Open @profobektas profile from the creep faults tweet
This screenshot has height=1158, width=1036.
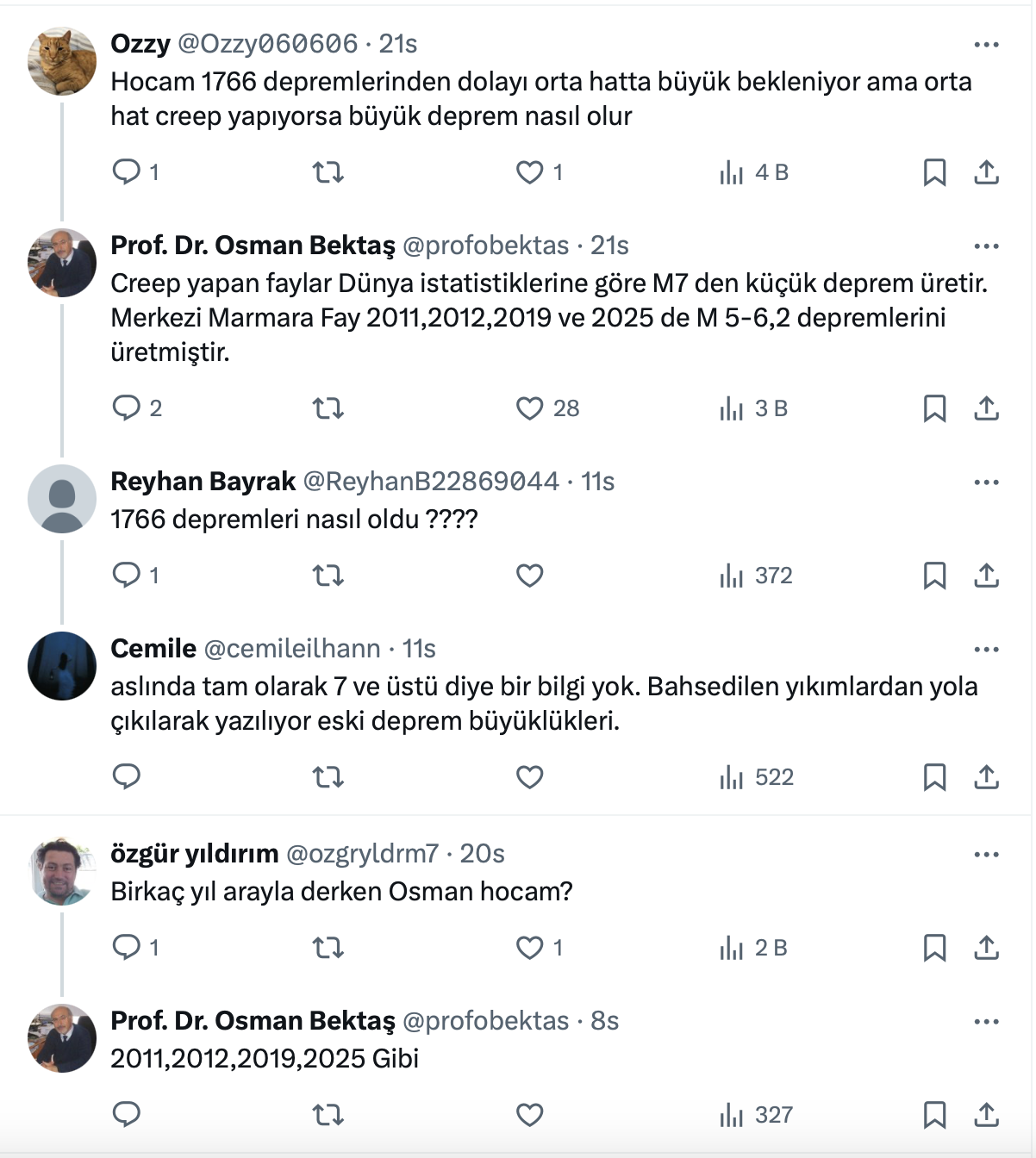pyautogui.click(x=485, y=246)
